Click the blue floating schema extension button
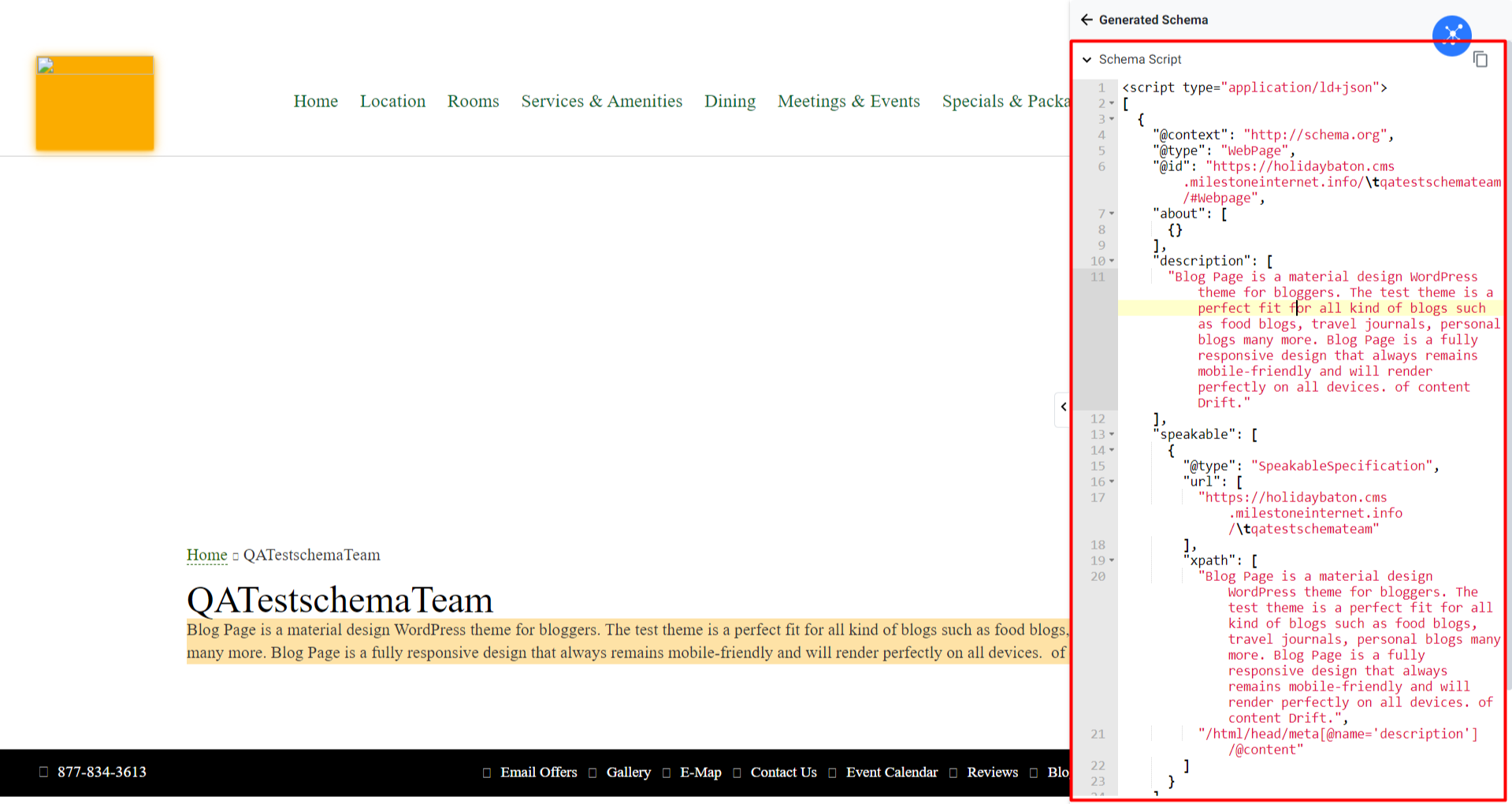The width and height of the screenshot is (1512, 804). (1452, 35)
